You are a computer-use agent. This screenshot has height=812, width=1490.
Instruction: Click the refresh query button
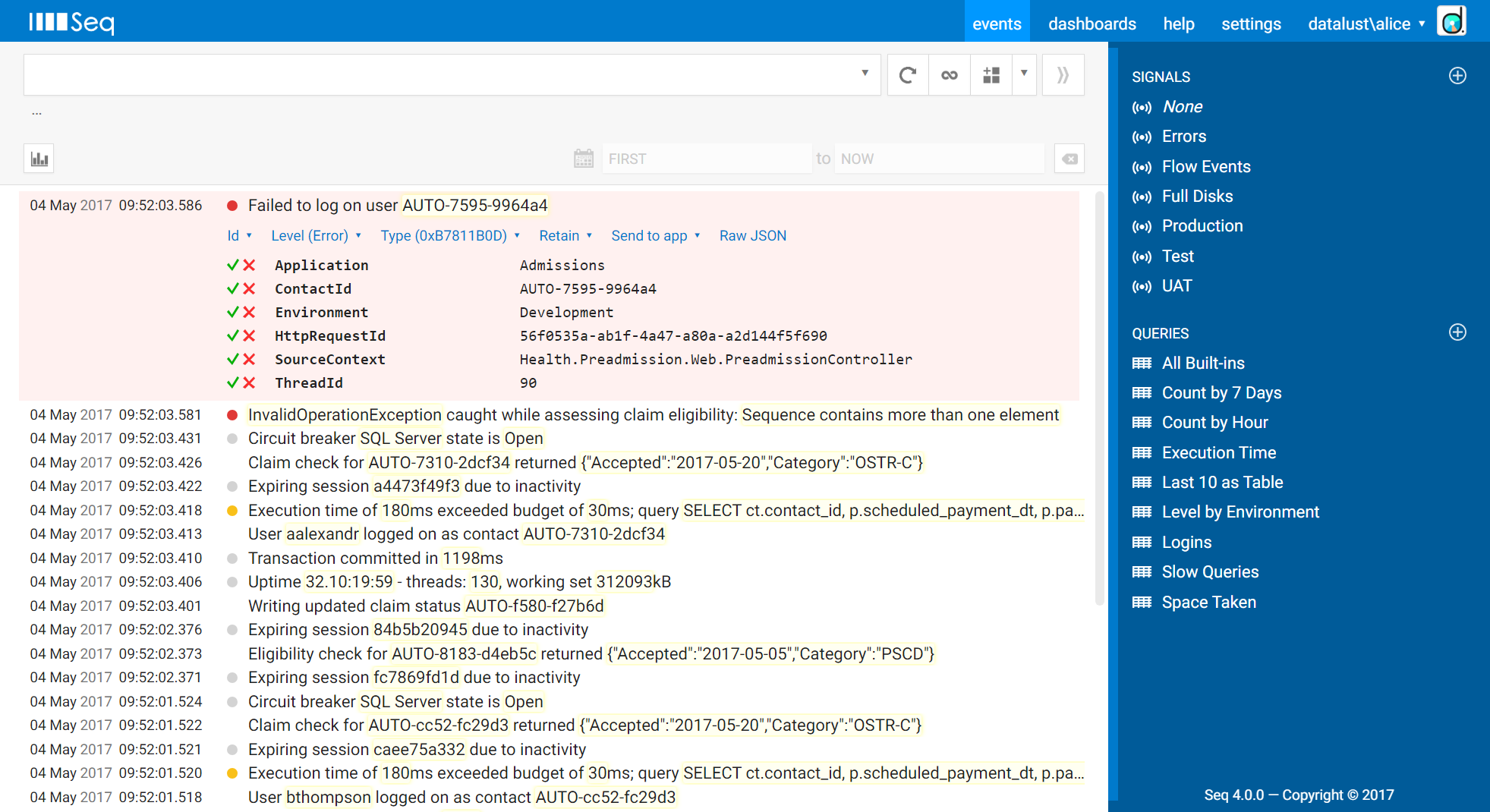(x=908, y=75)
